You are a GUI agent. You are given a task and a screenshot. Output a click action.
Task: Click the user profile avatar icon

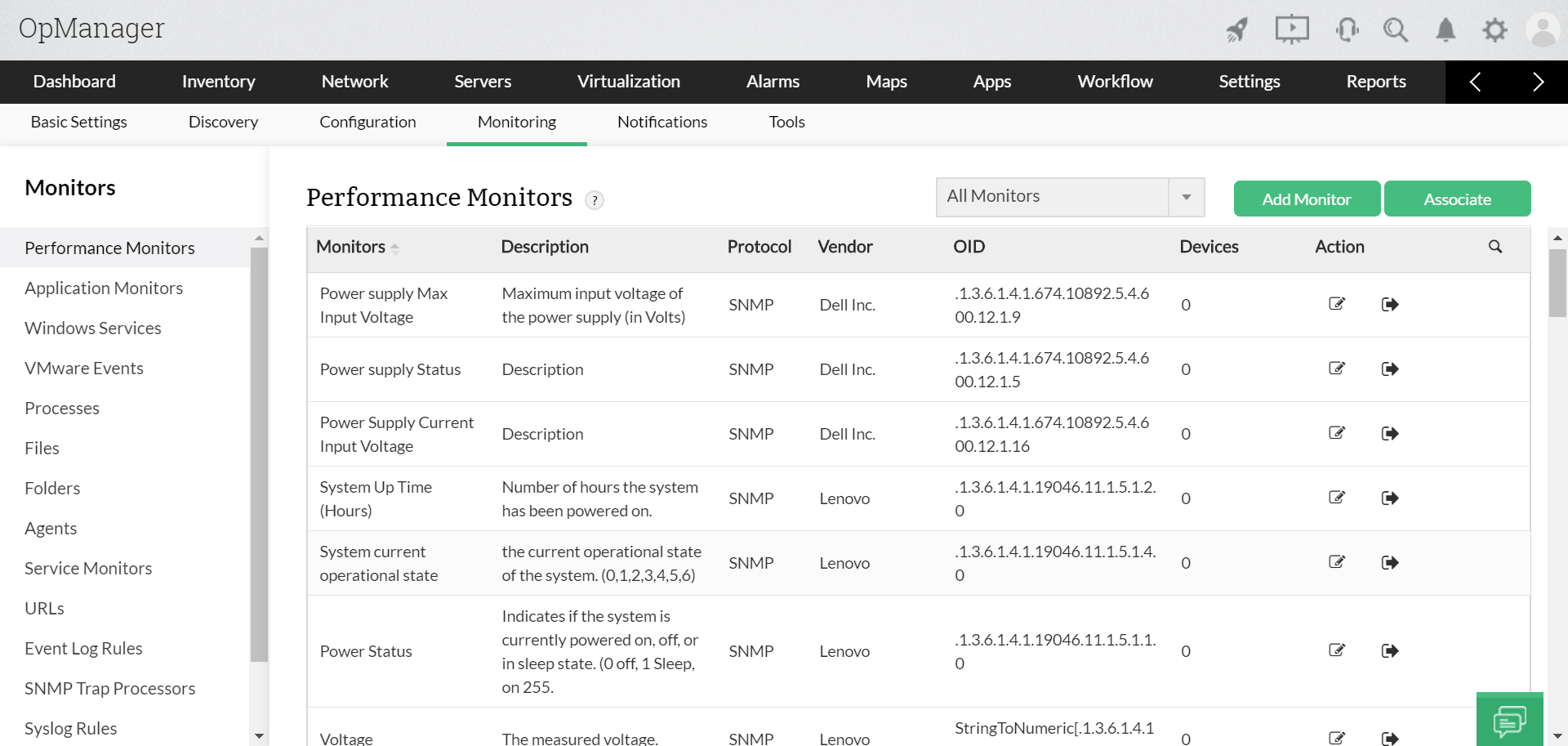[x=1543, y=30]
